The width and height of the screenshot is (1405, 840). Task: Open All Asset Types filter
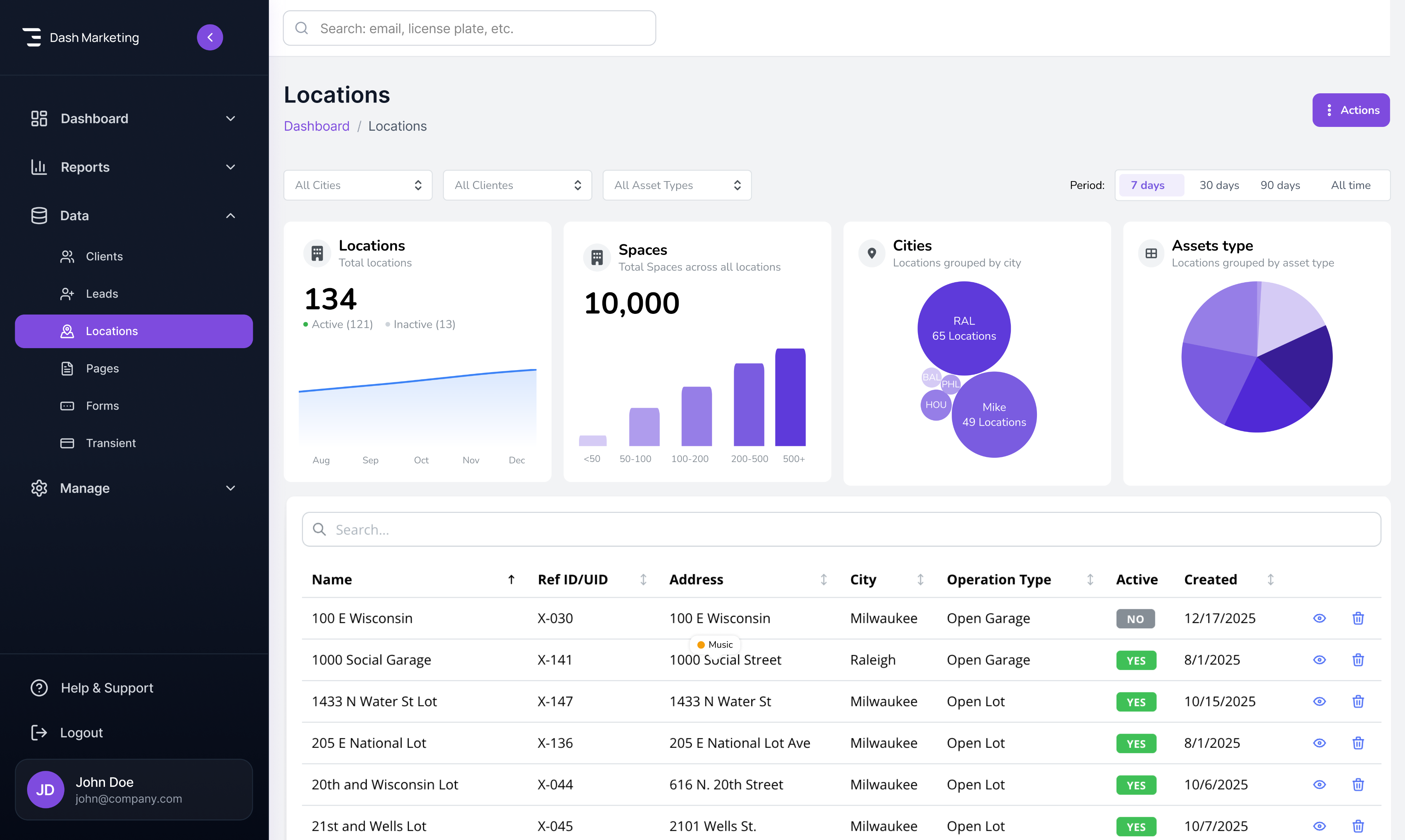pos(676,185)
